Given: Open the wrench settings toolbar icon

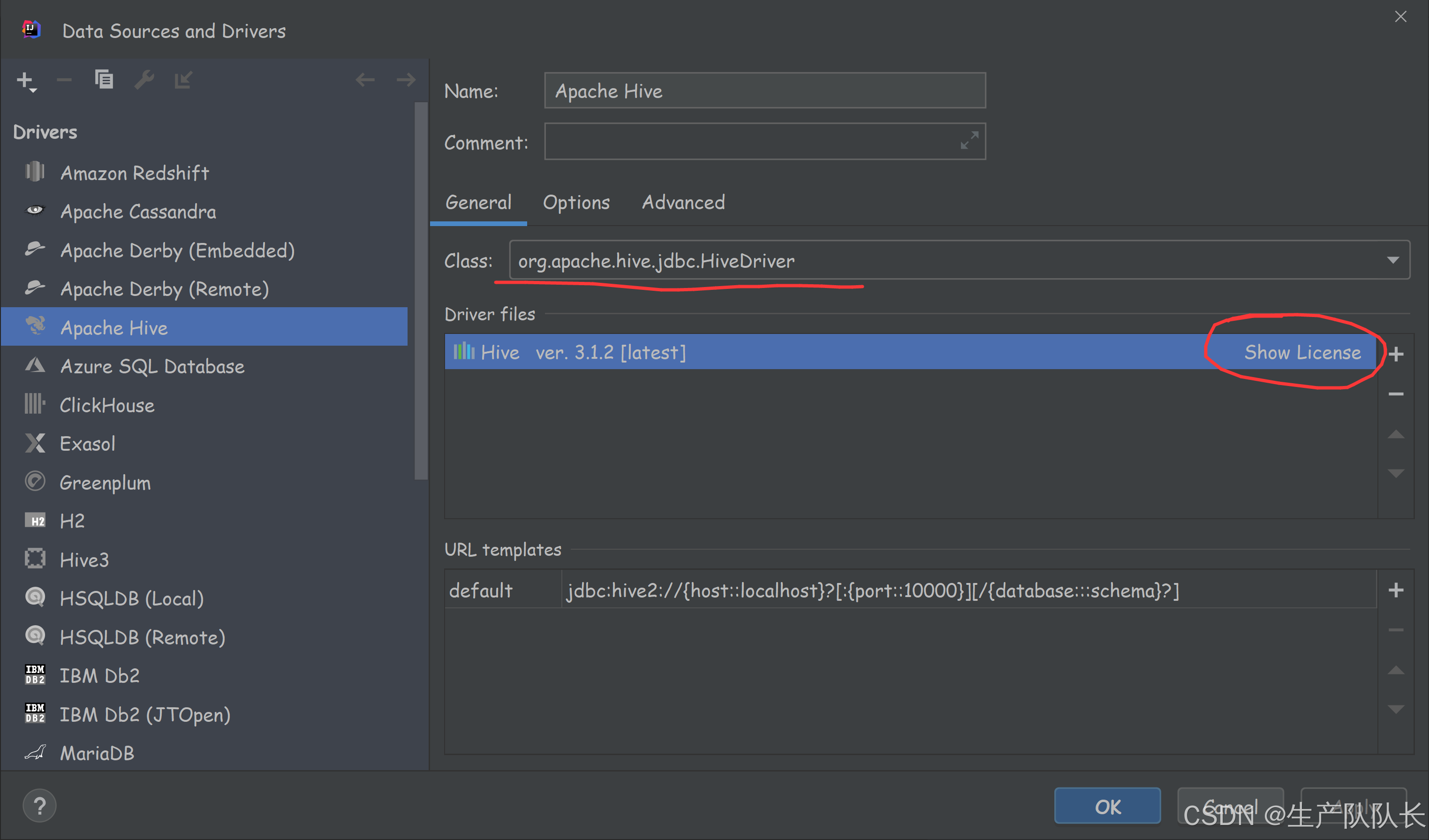Looking at the screenshot, I should pos(144,80).
